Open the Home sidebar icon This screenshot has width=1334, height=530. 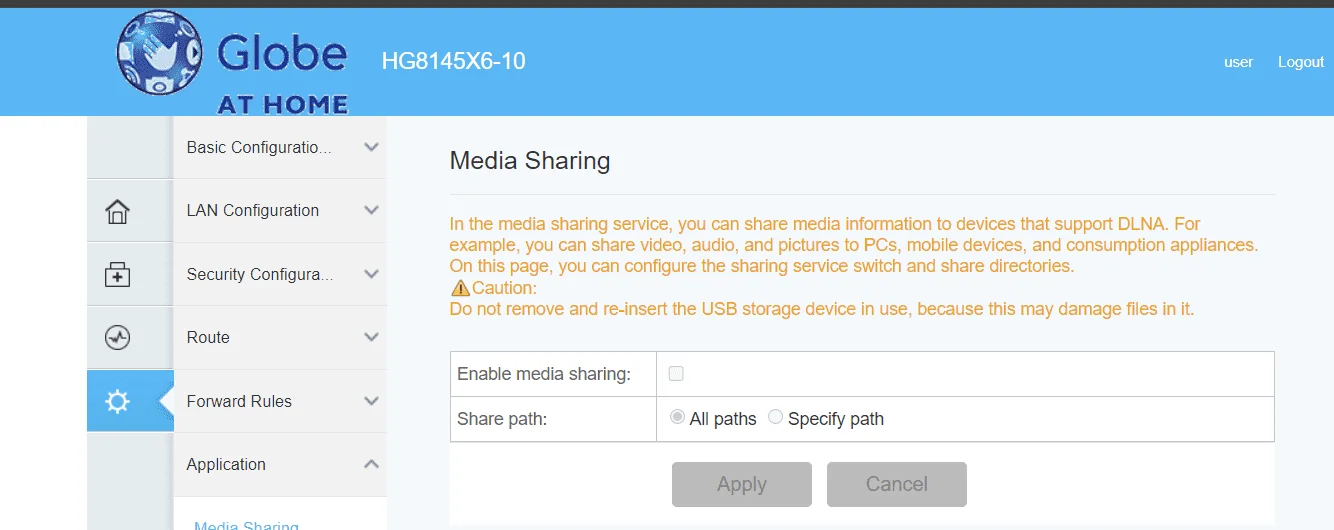pyautogui.click(x=118, y=211)
